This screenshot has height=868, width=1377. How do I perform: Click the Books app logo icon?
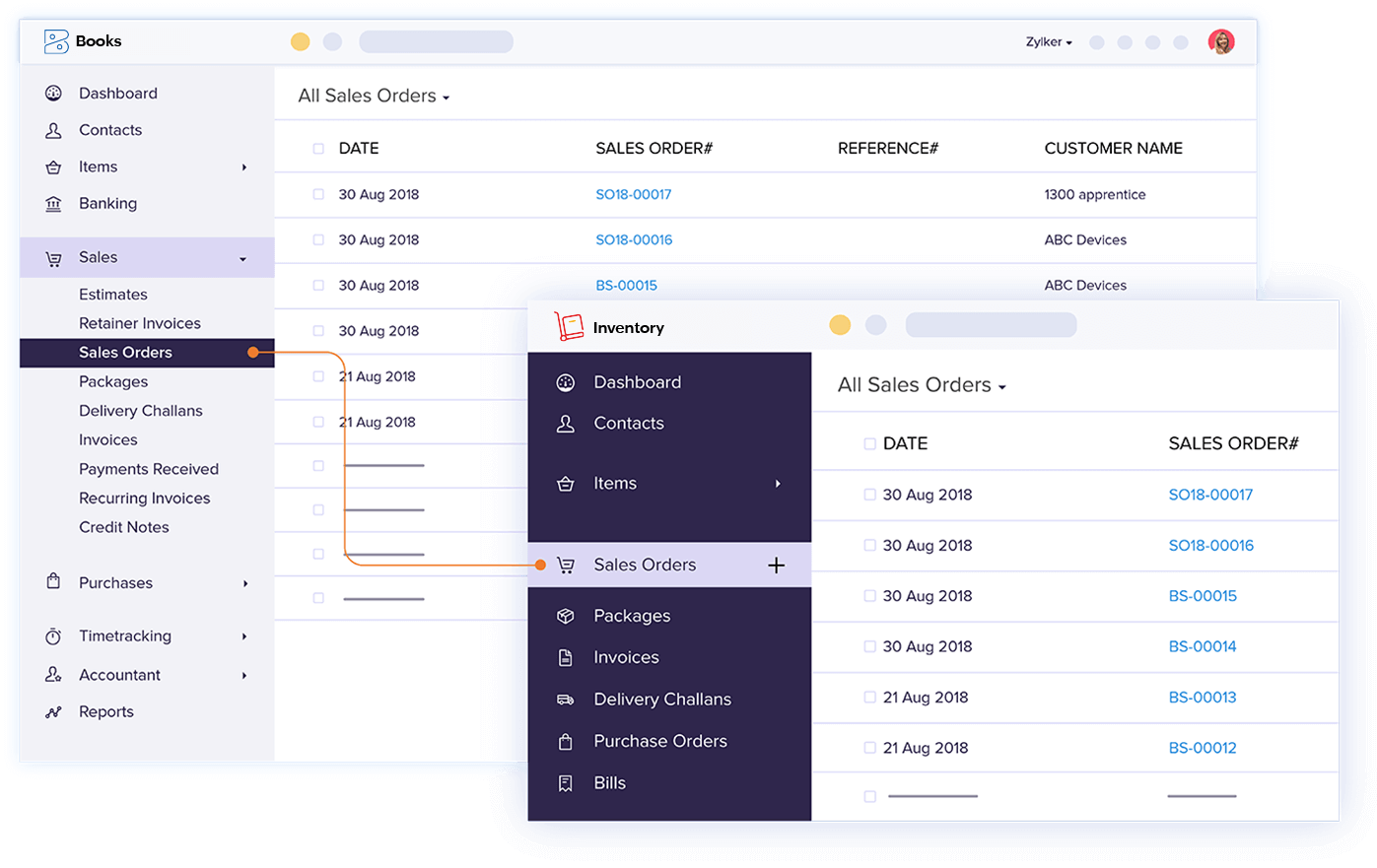(x=56, y=41)
